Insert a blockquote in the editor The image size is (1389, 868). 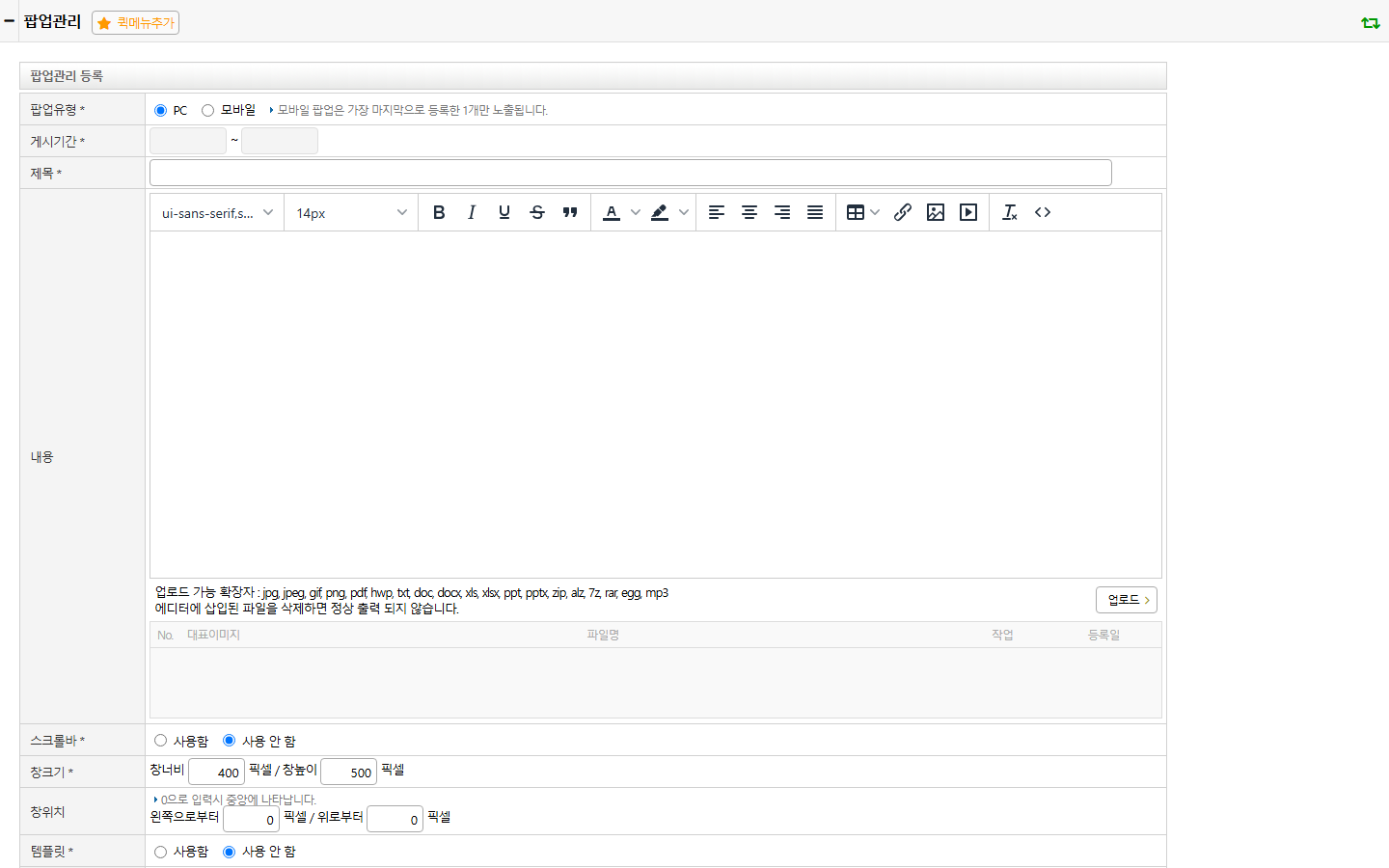(x=570, y=212)
